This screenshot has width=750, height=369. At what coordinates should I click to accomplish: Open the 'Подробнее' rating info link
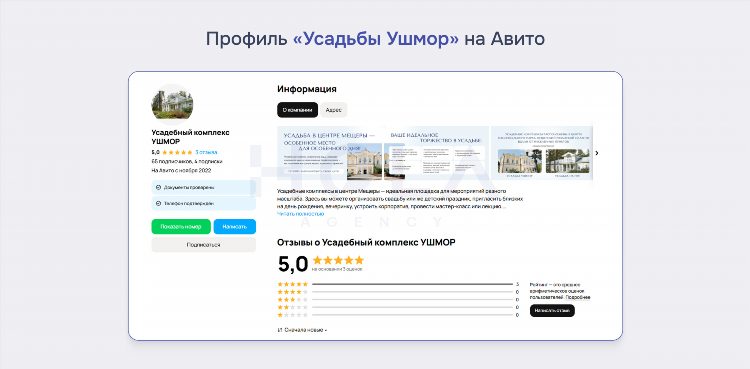[579, 297]
